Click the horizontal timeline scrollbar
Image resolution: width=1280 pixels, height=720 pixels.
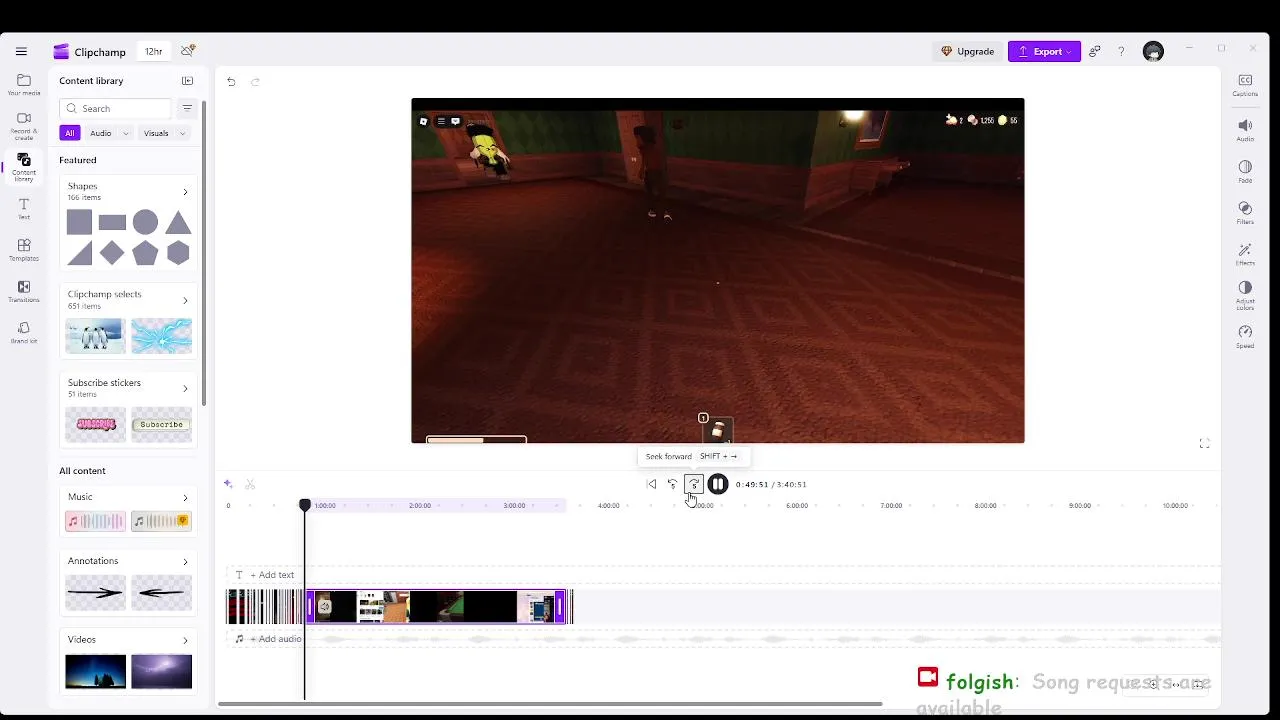pos(550,704)
